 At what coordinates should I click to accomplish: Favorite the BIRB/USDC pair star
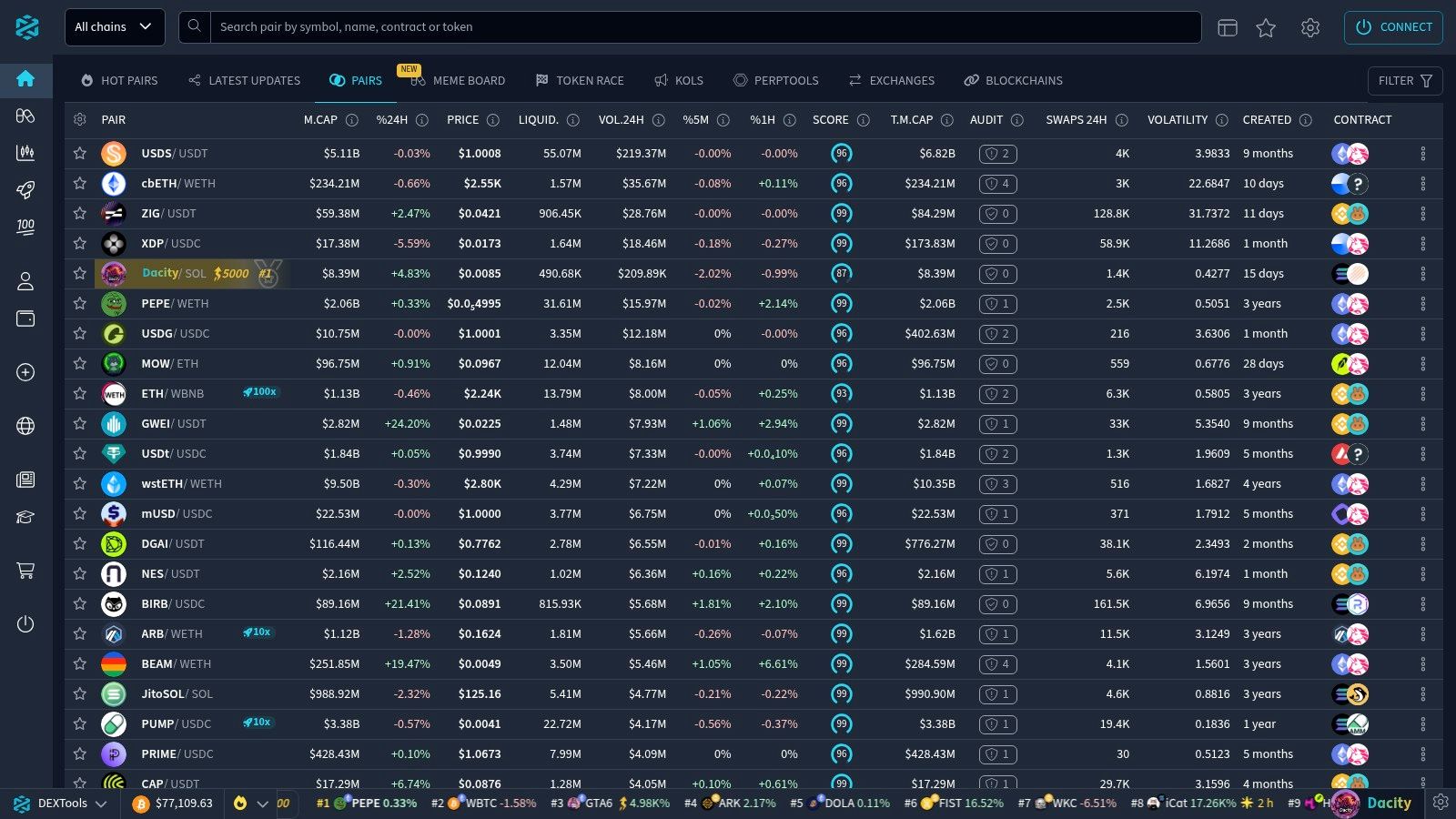pos(80,604)
